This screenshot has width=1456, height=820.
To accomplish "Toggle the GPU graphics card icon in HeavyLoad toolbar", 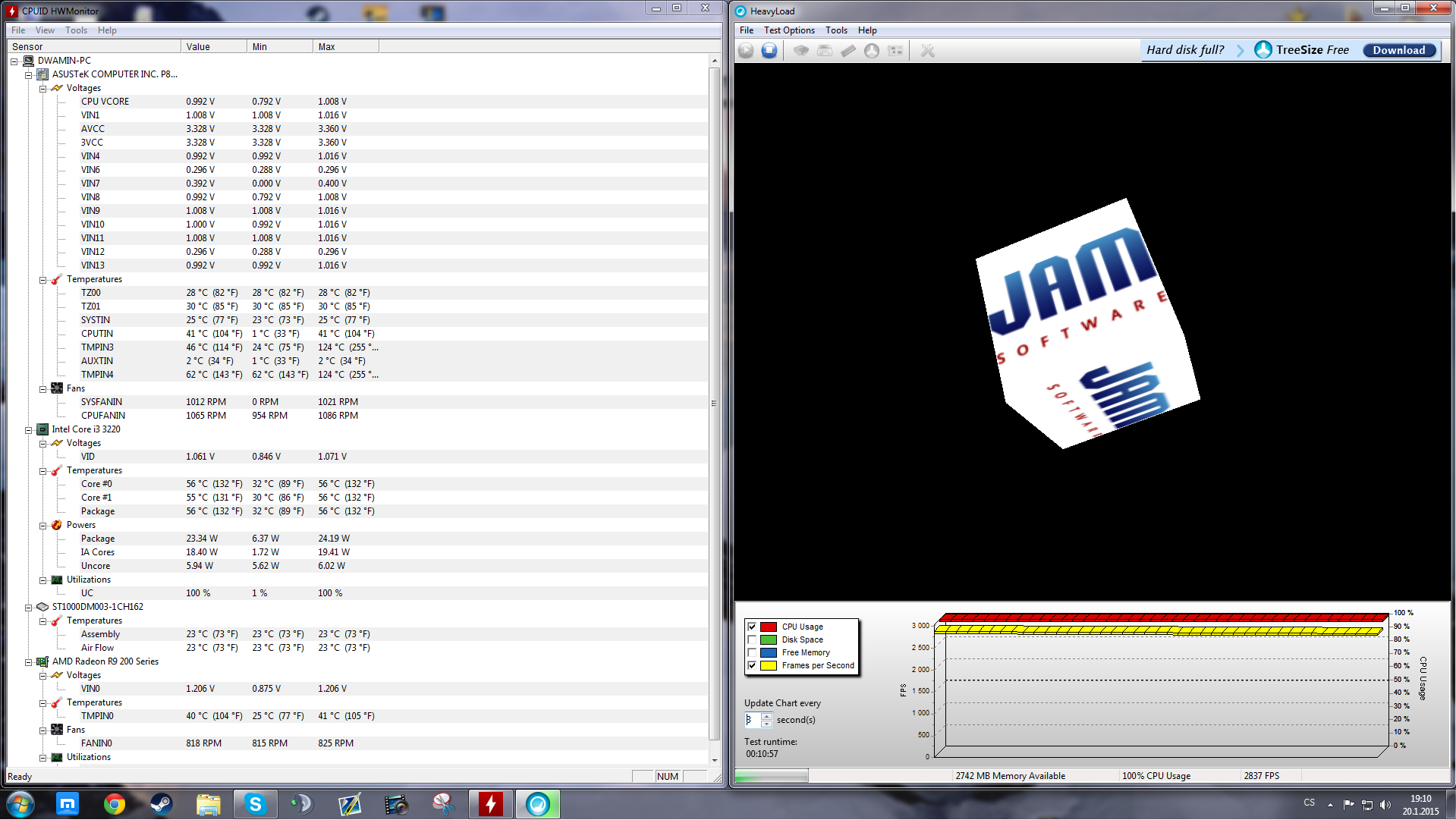I will [x=896, y=50].
